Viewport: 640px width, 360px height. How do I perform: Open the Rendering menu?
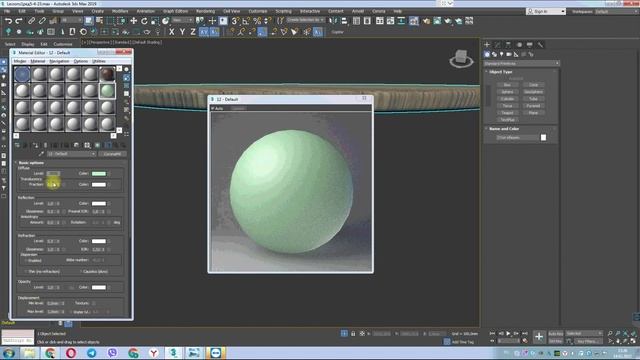(x=205, y=11)
